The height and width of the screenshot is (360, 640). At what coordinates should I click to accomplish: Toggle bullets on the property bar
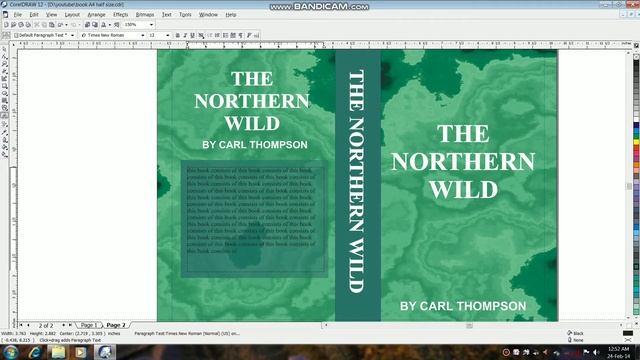(x=226, y=36)
